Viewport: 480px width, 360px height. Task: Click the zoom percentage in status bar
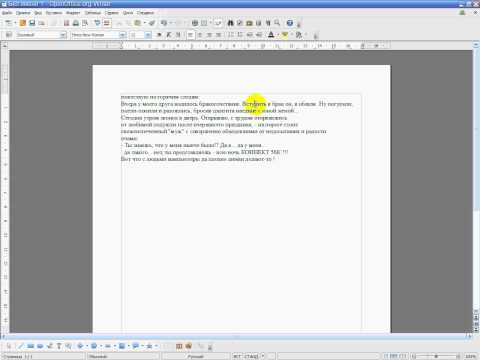(x=470, y=356)
